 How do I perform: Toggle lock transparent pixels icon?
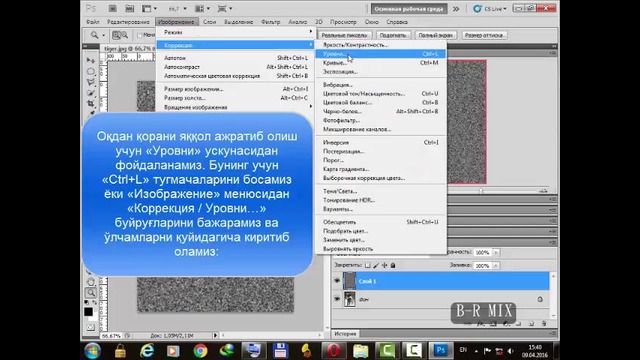point(368,265)
